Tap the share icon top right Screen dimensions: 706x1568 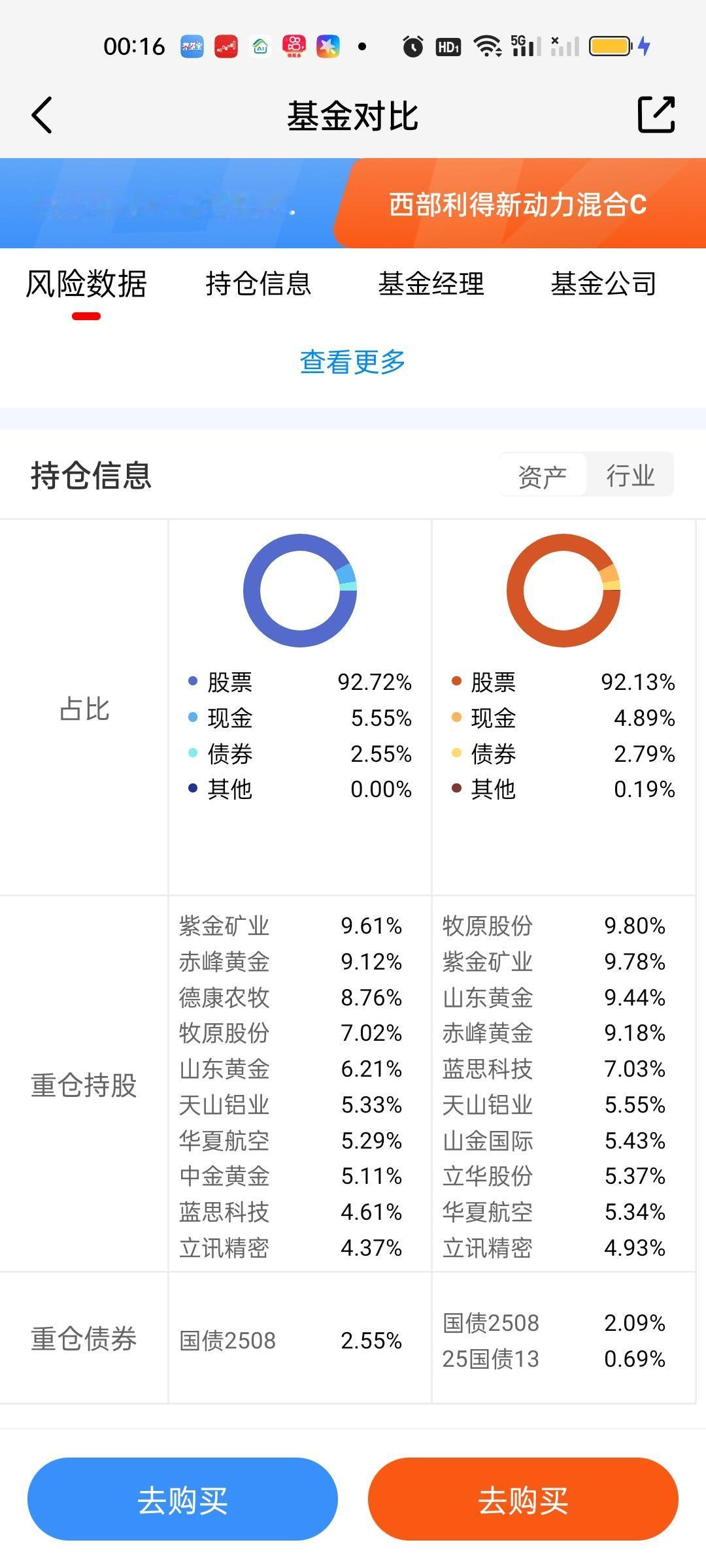coord(656,115)
